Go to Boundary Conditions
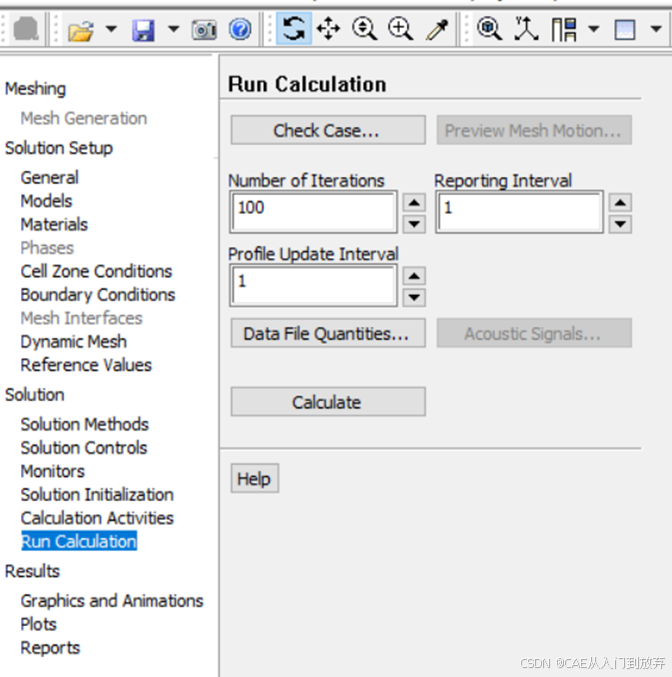 click(x=98, y=294)
